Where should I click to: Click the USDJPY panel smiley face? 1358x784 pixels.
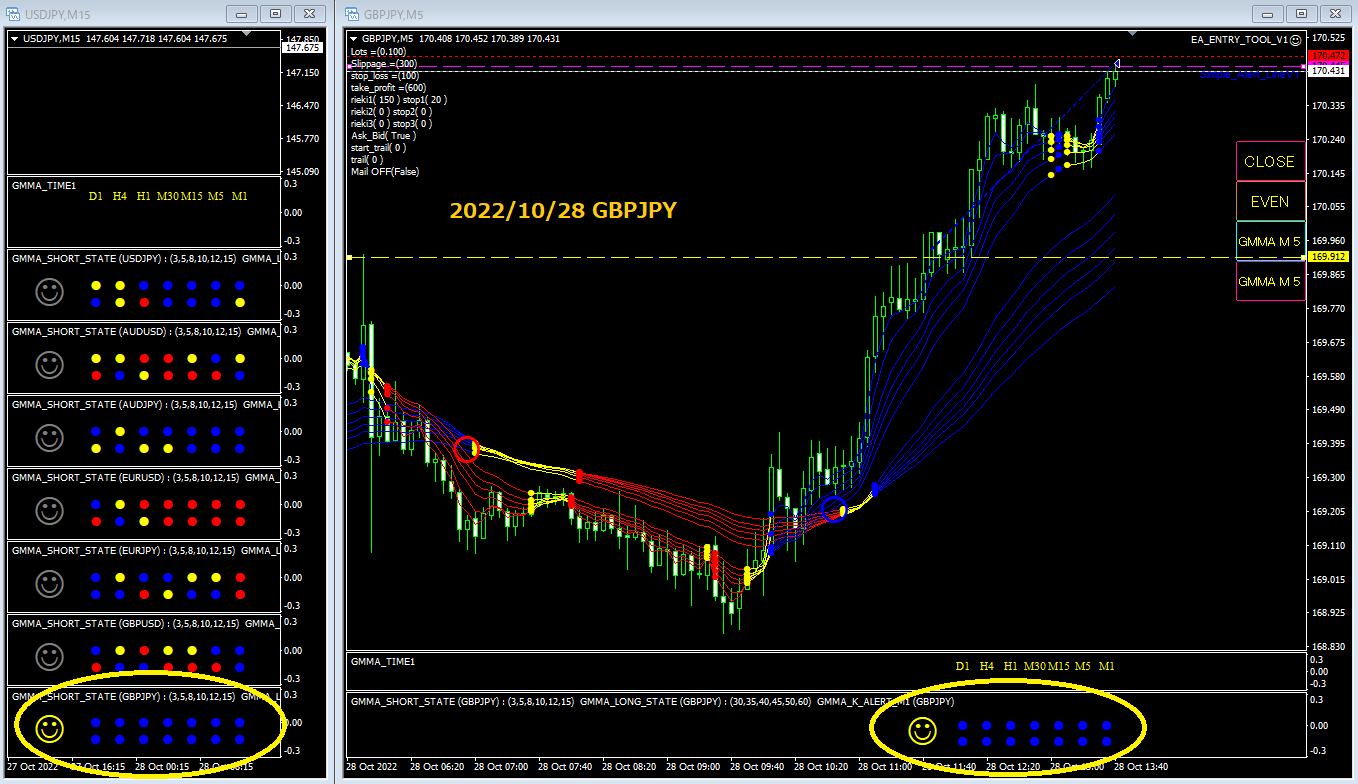pyautogui.click(x=49, y=292)
